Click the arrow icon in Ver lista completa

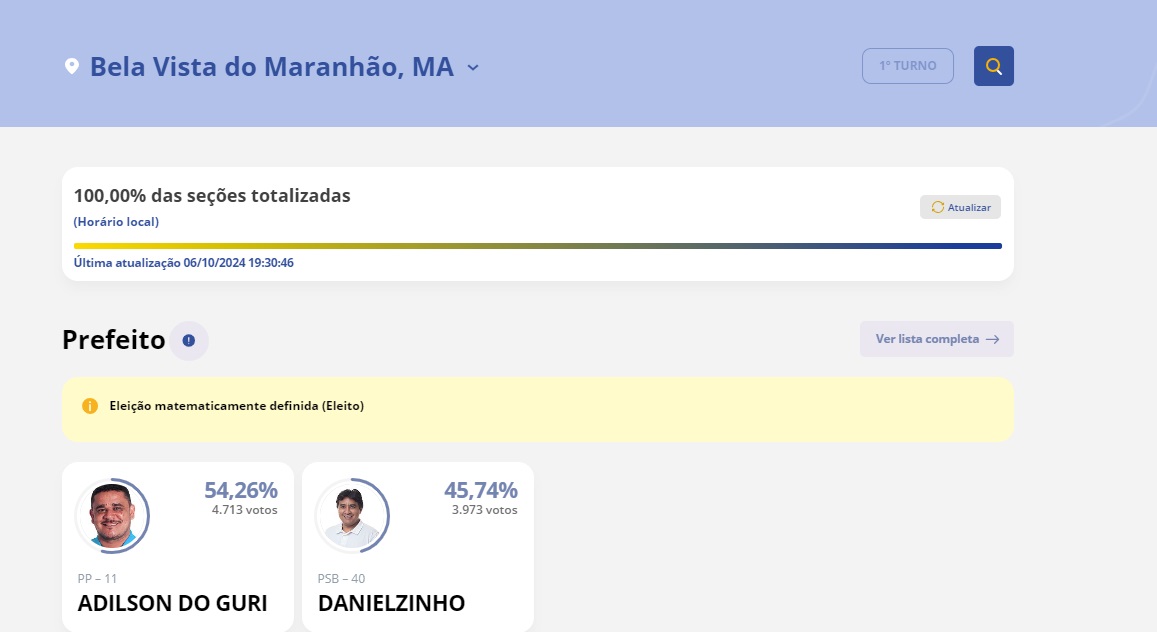tap(992, 339)
